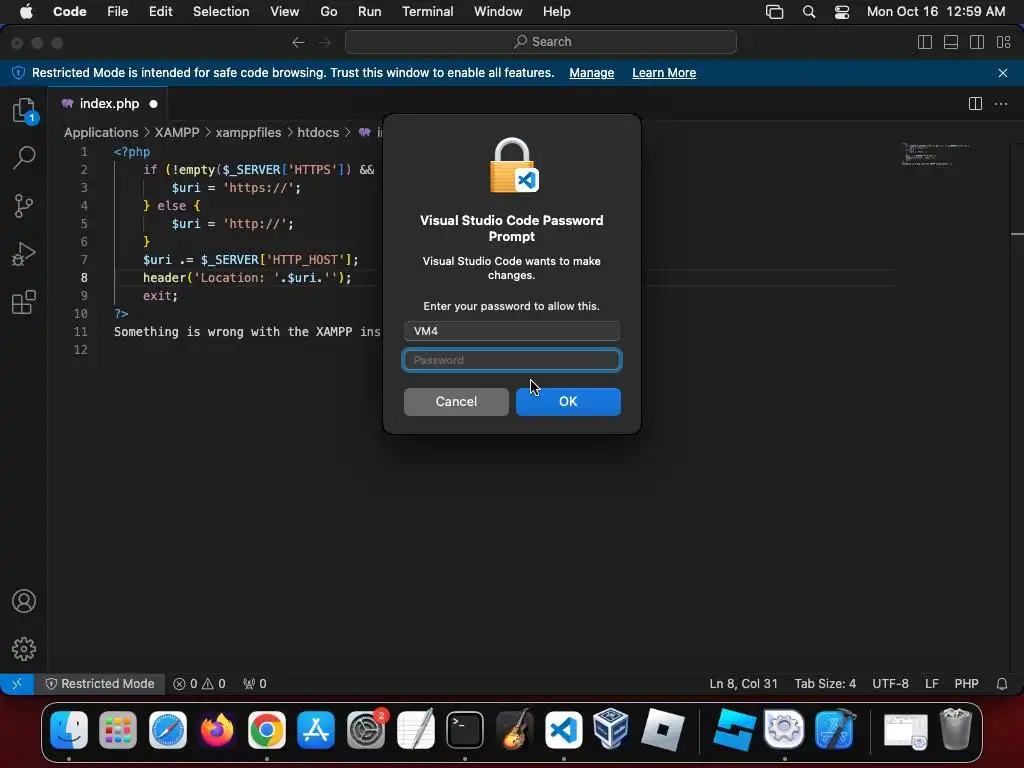
Task: Expand the XAMPP breadcrumb
Action: tap(177, 133)
